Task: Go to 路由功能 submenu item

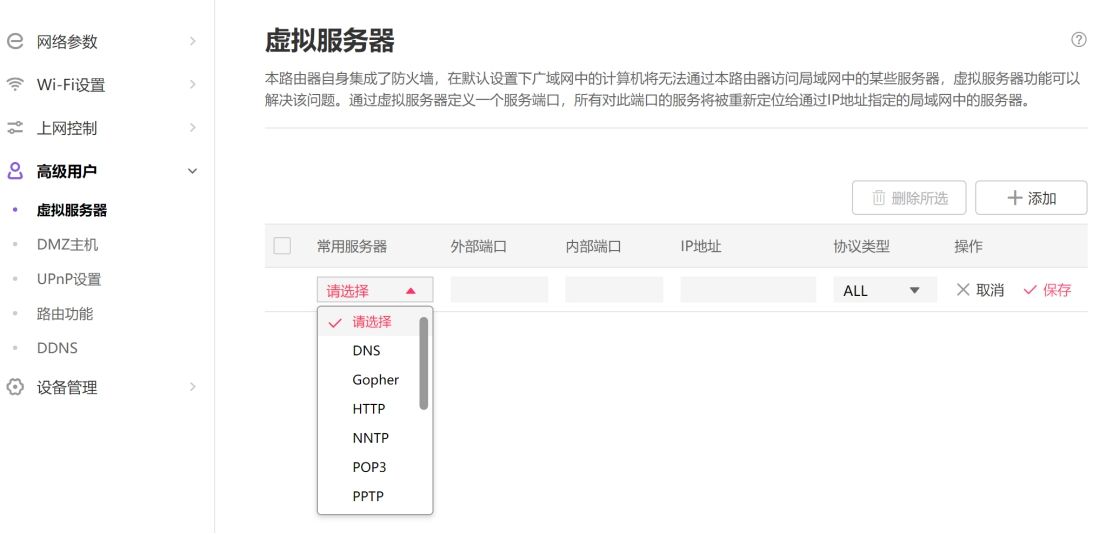Action: 65,314
